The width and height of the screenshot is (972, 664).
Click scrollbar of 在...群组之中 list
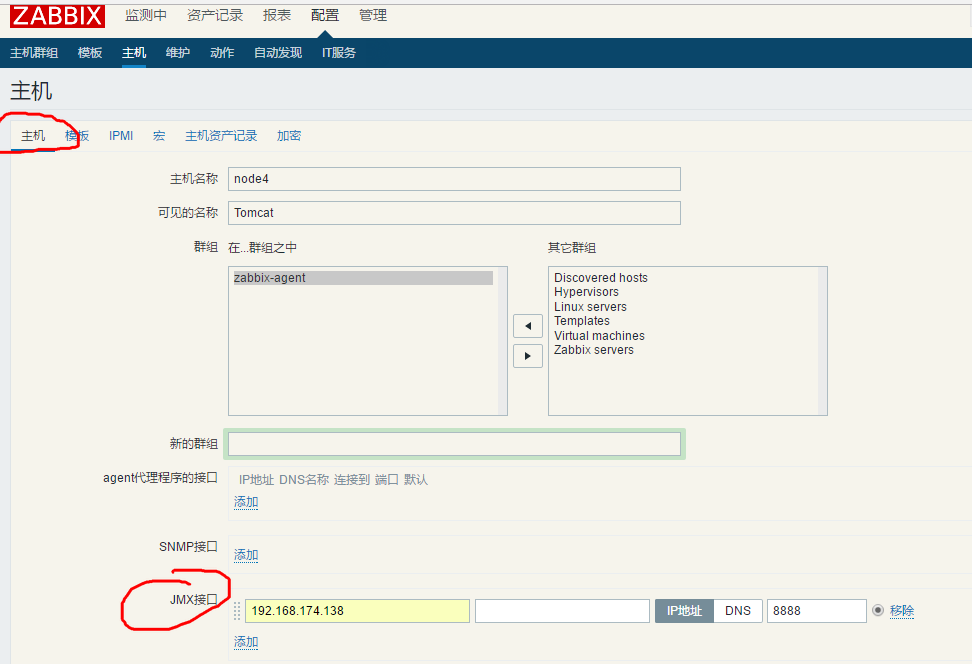pos(502,341)
